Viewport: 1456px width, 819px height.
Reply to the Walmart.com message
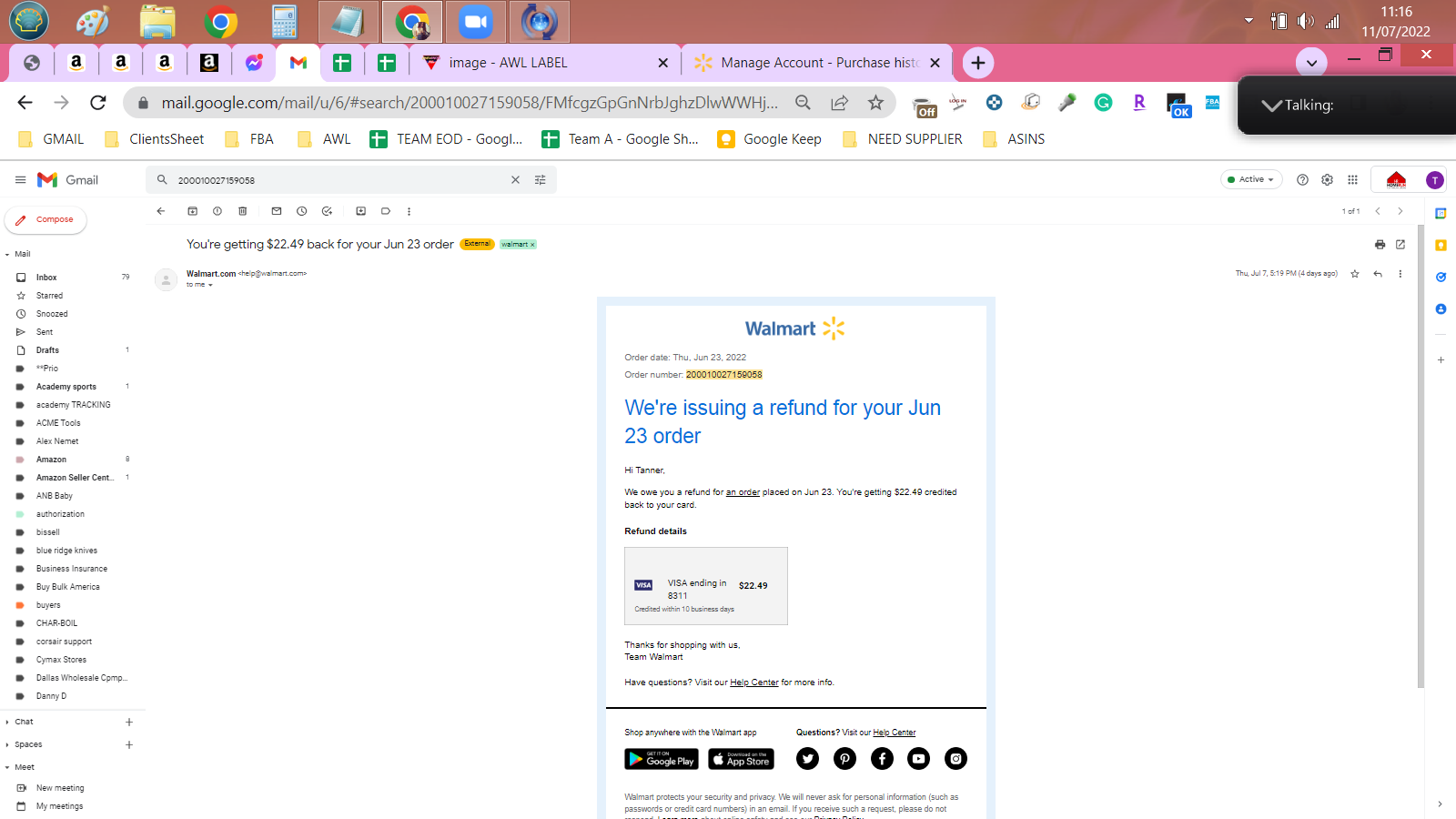1378,274
